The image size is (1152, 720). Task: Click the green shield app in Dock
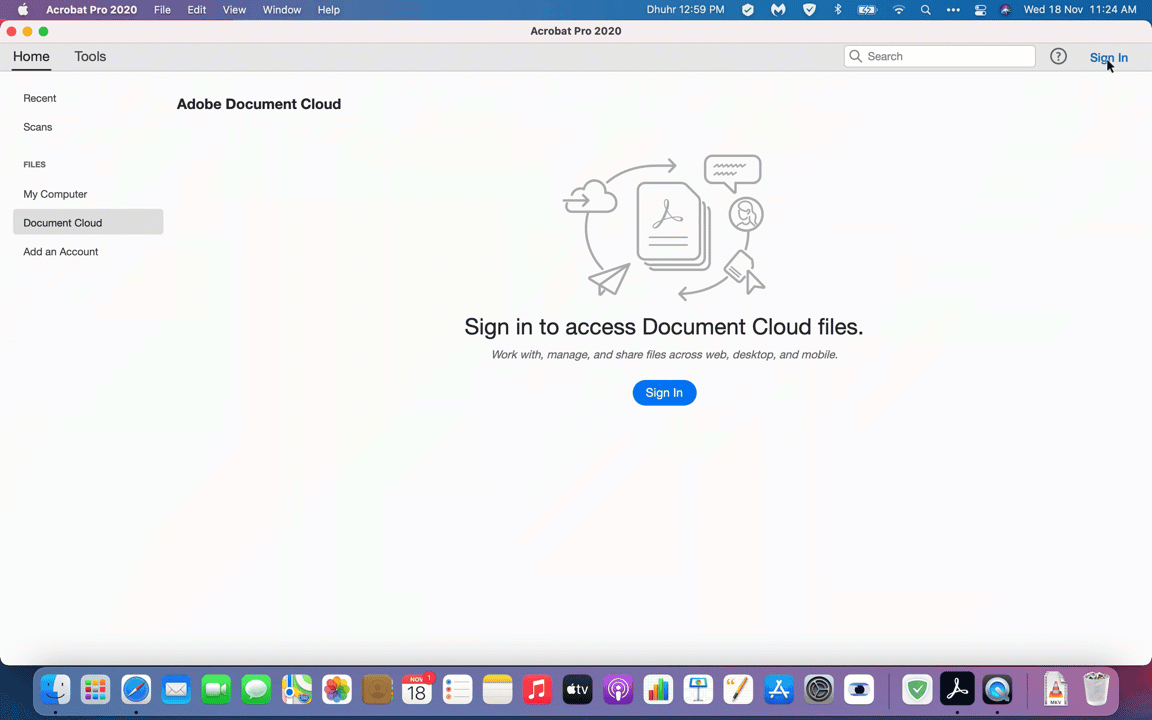(917, 690)
